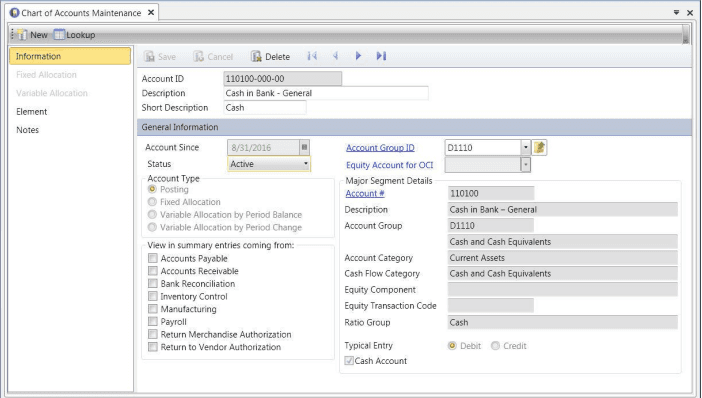The width and height of the screenshot is (702, 398).
Task: Select the Debit typical entry option
Action: [452, 346]
